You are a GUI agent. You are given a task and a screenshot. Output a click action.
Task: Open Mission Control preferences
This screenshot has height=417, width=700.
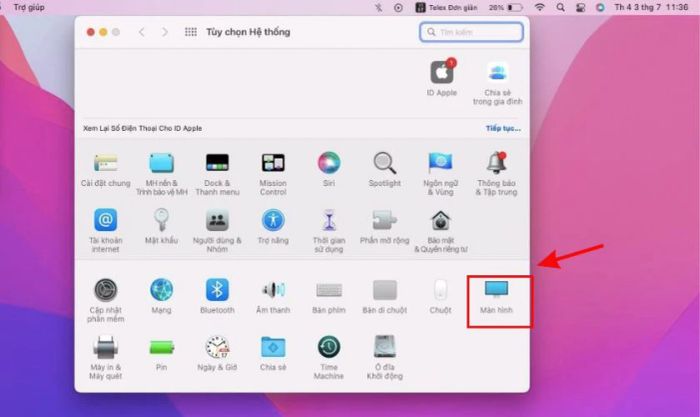tap(273, 174)
